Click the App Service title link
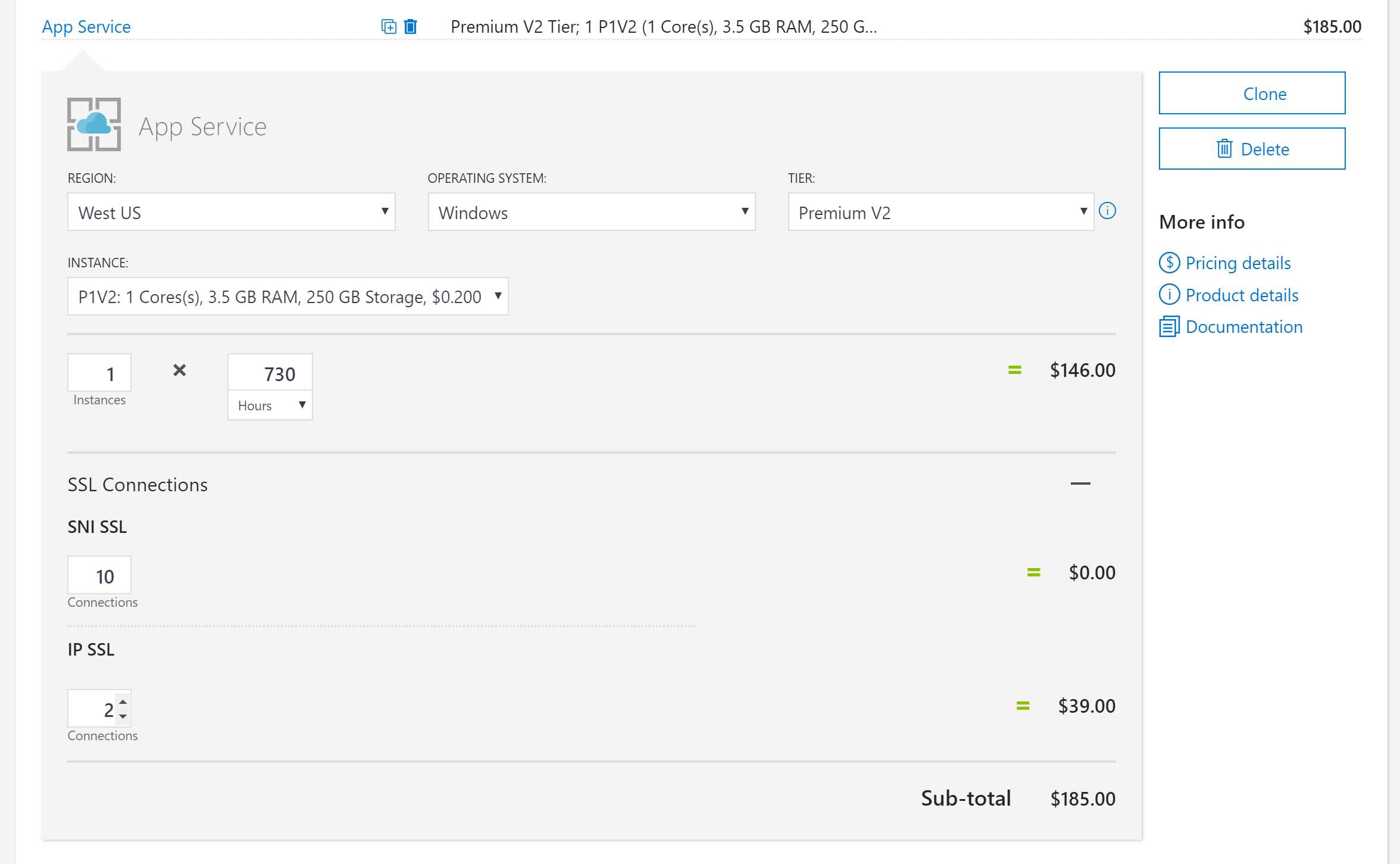The width and height of the screenshot is (1400, 864). 86,26
